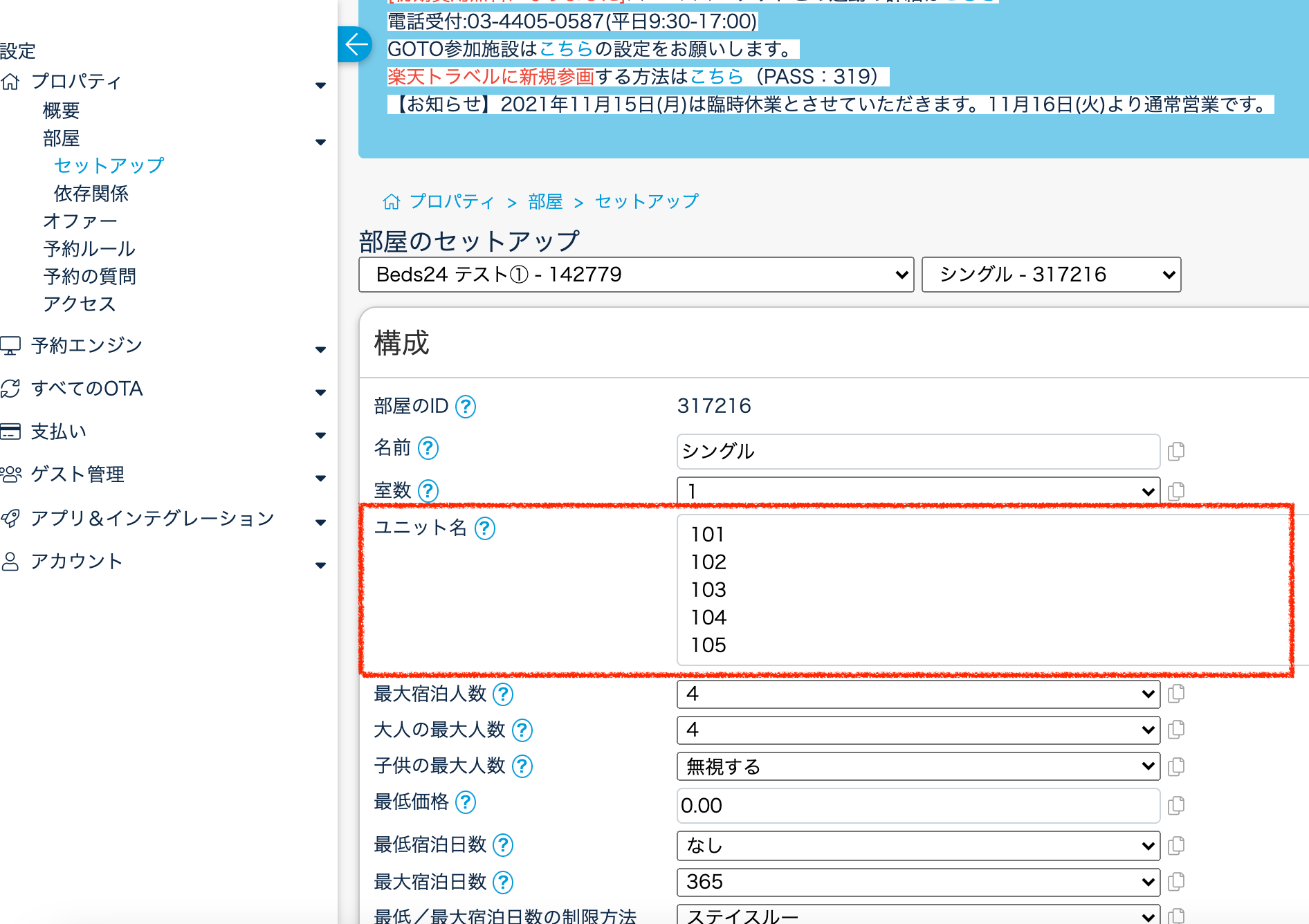The width and height of the screenshot is (1309, 924).
Task: Click the blue back arrow collapse button
Action: (x=356, y=45)
